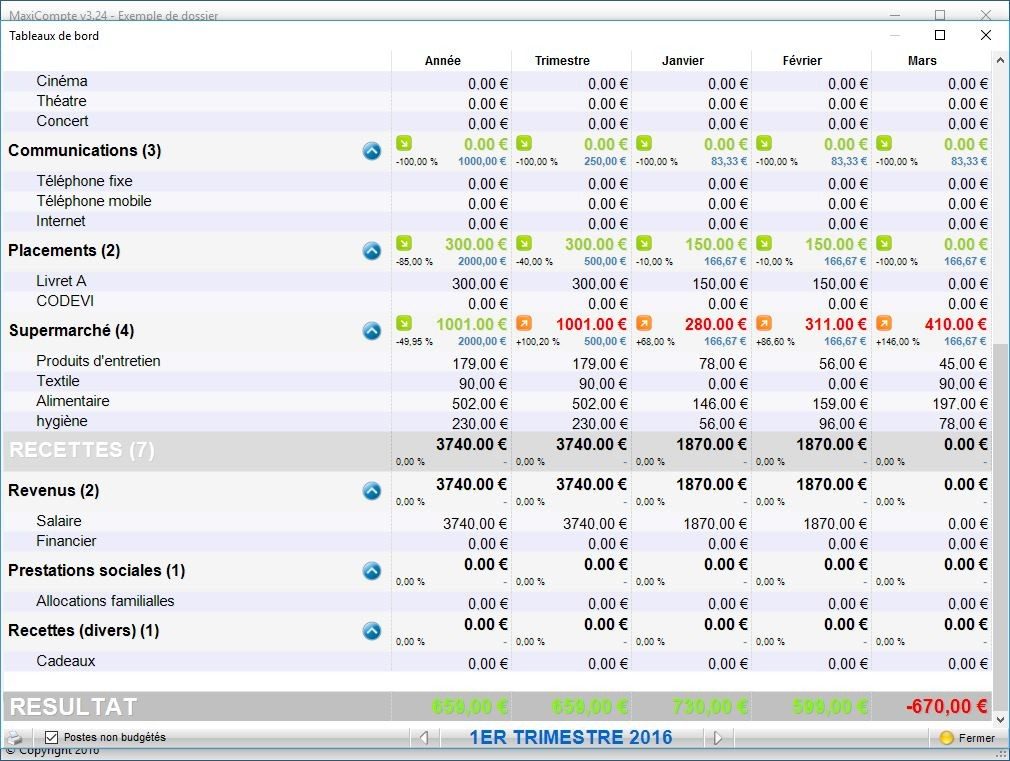Toggle the Postes non budgétés checkbox
Image resolution: width=1010 pixels, height=761 pixels.
pos(52,737)
